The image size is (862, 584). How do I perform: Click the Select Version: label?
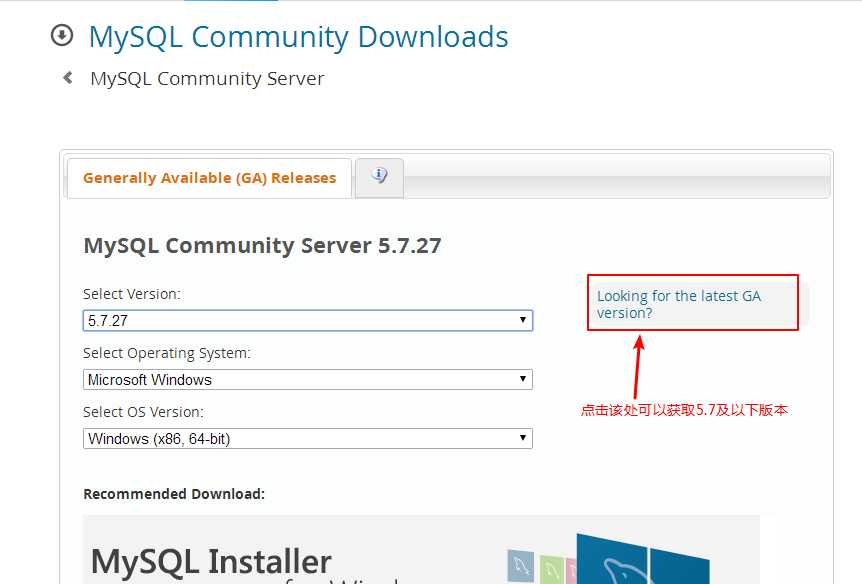[x=131, y=294]
